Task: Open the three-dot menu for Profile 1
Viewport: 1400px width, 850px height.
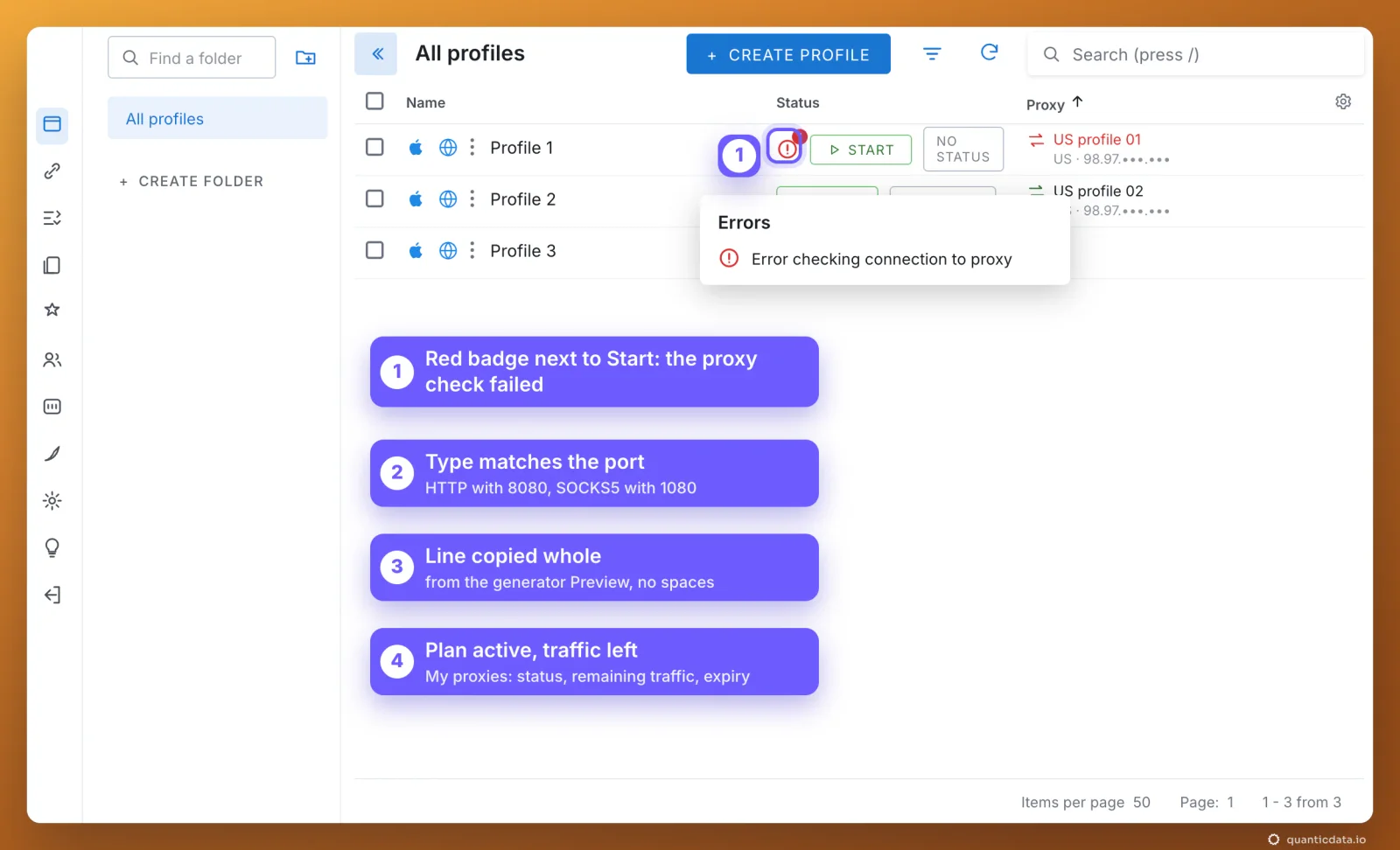Action: (x=472, y=148)
